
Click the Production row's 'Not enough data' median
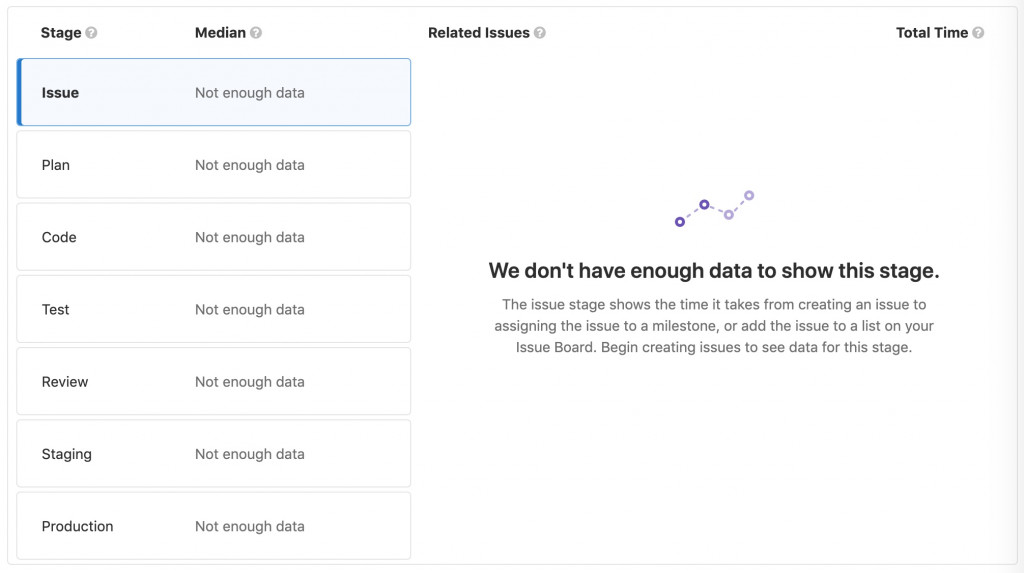[x=250, y=526]
